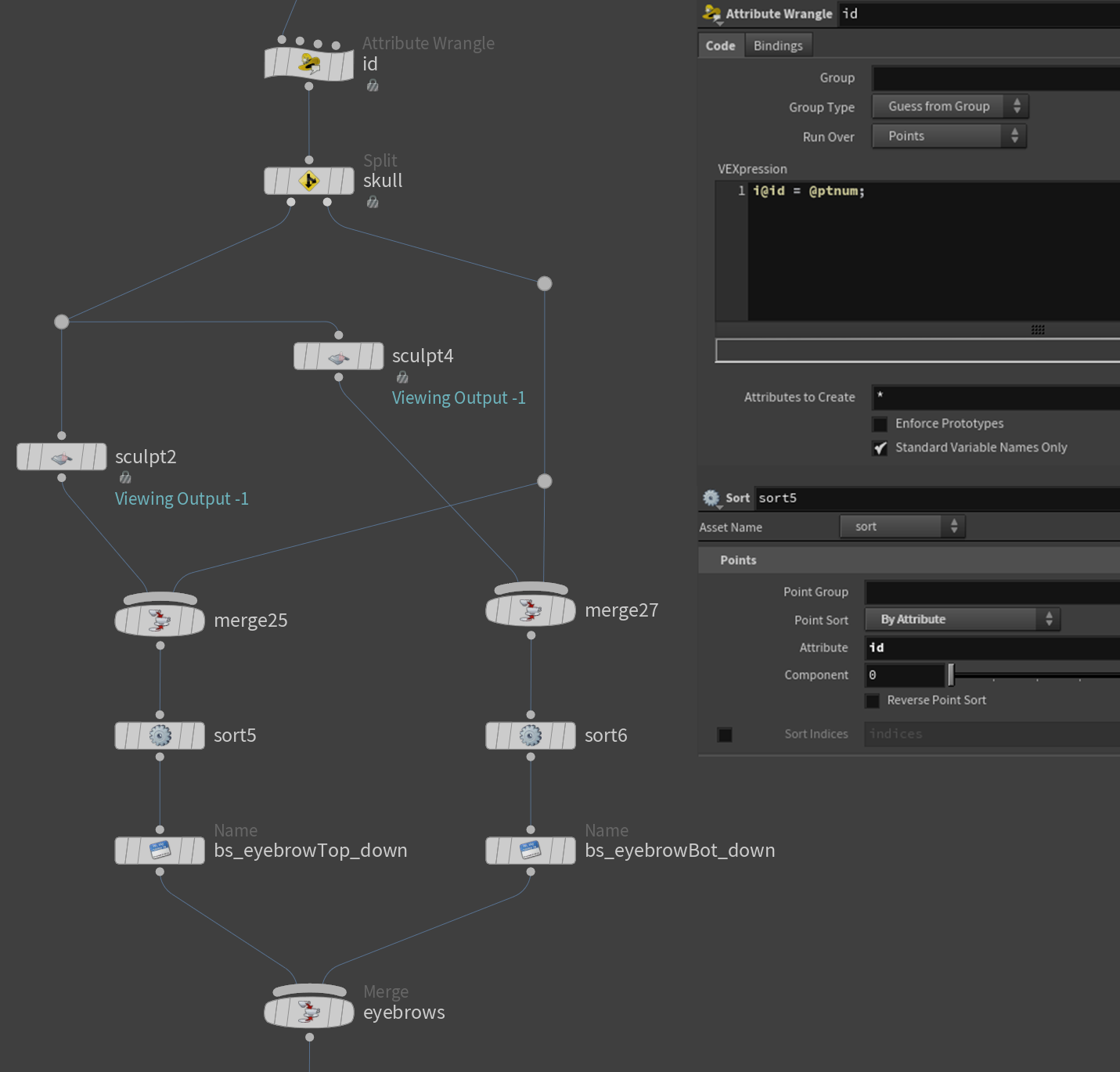The image size is (1120, 1072).
Task: Select the bs_eyebrowTop_down Name node icon
Action: [x=160, y=851]
